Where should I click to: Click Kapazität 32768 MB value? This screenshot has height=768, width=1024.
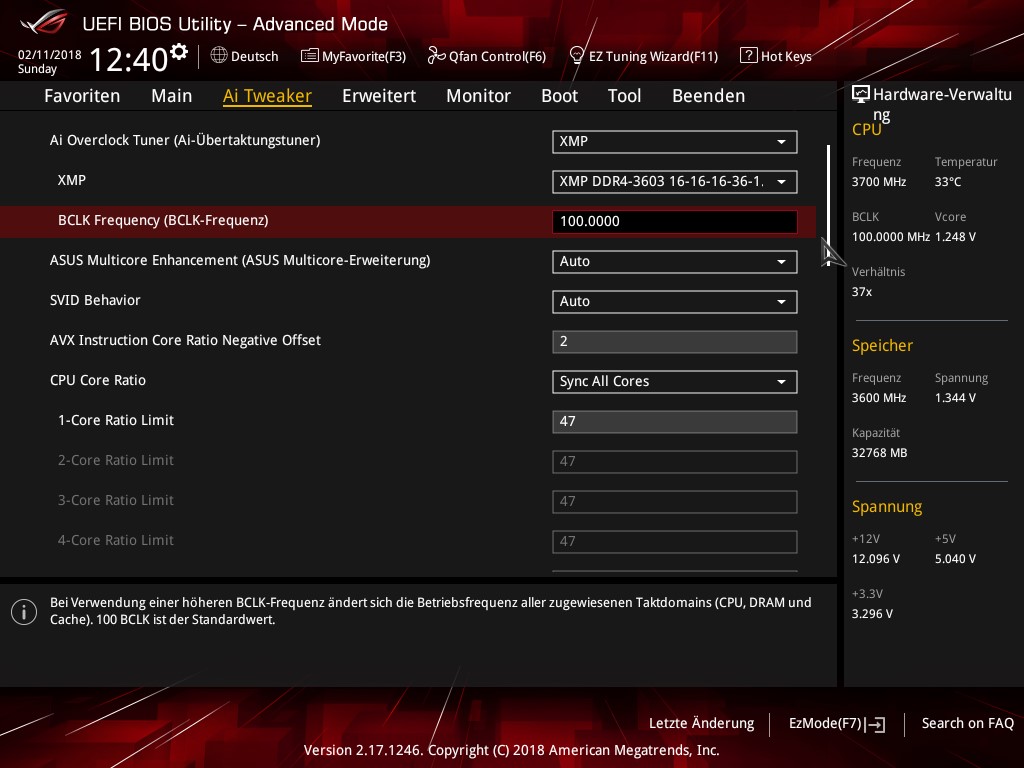point(879,453)
